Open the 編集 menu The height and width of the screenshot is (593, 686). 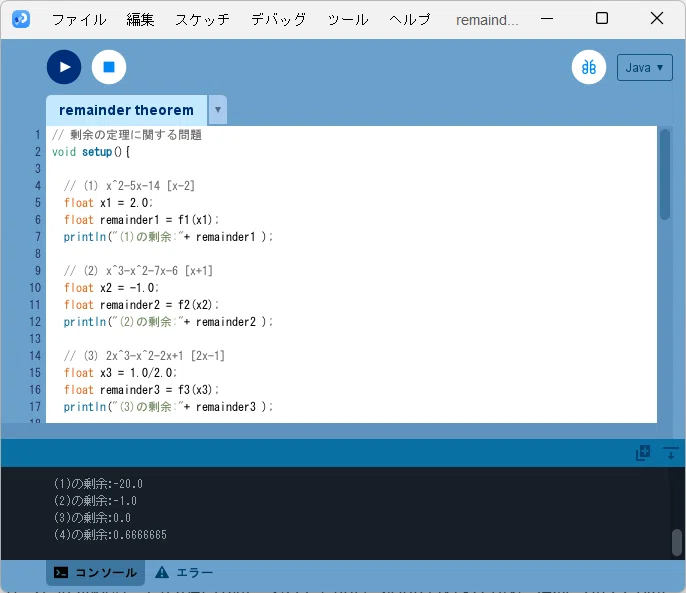pos(140,20)
